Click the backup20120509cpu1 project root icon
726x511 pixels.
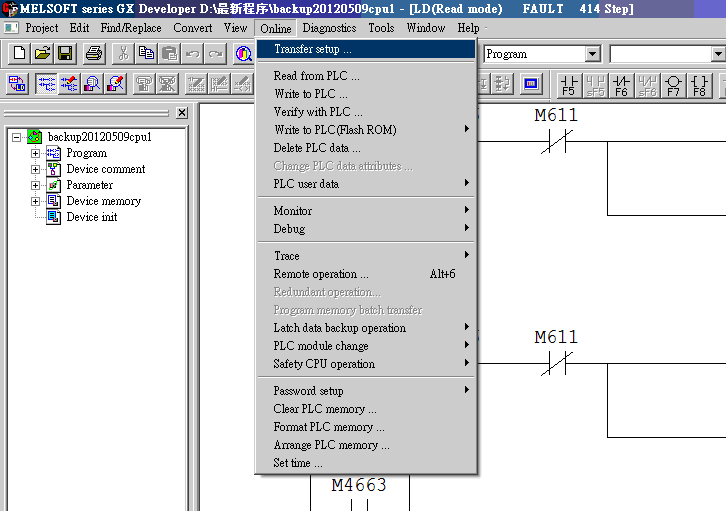34,137
